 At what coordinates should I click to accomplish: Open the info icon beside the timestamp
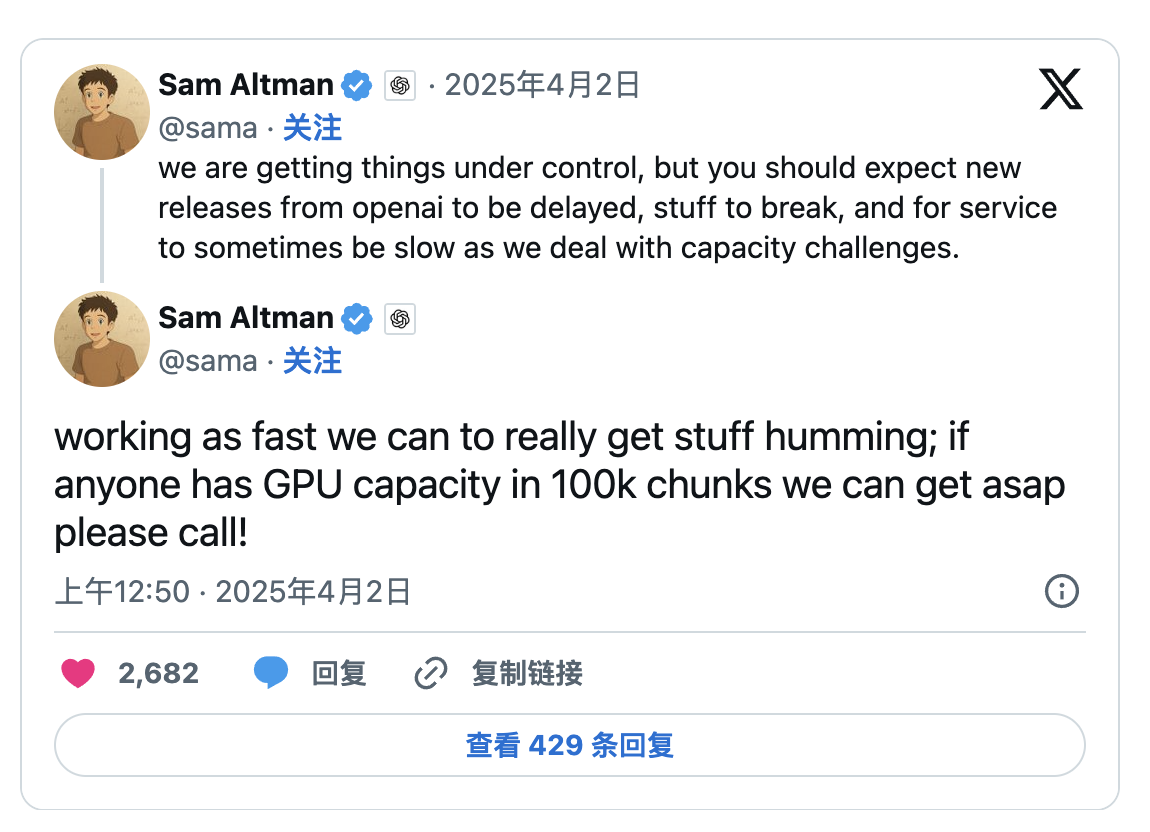[x=1061, y=592]
